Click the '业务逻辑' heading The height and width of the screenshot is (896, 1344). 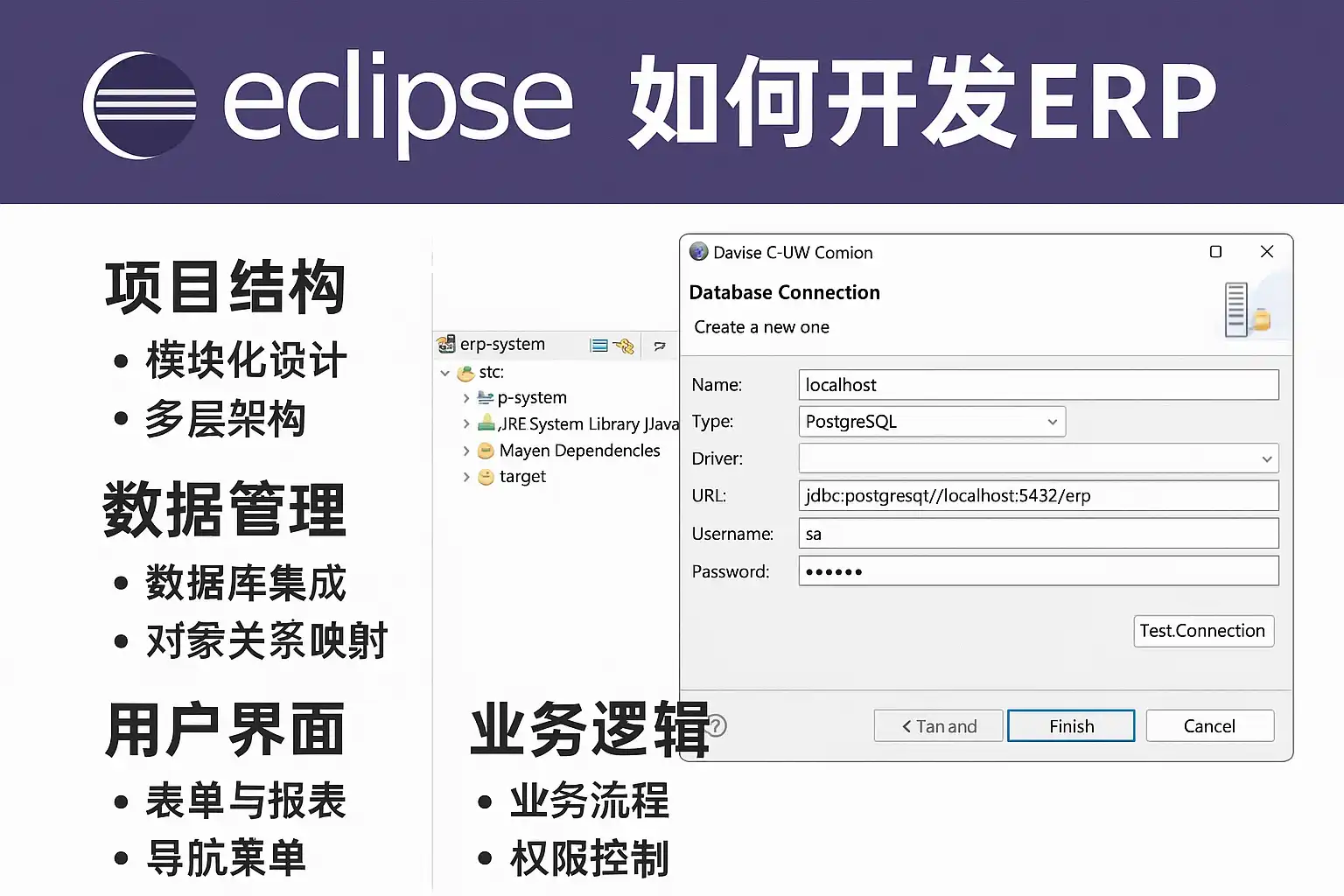coord(590,729)
